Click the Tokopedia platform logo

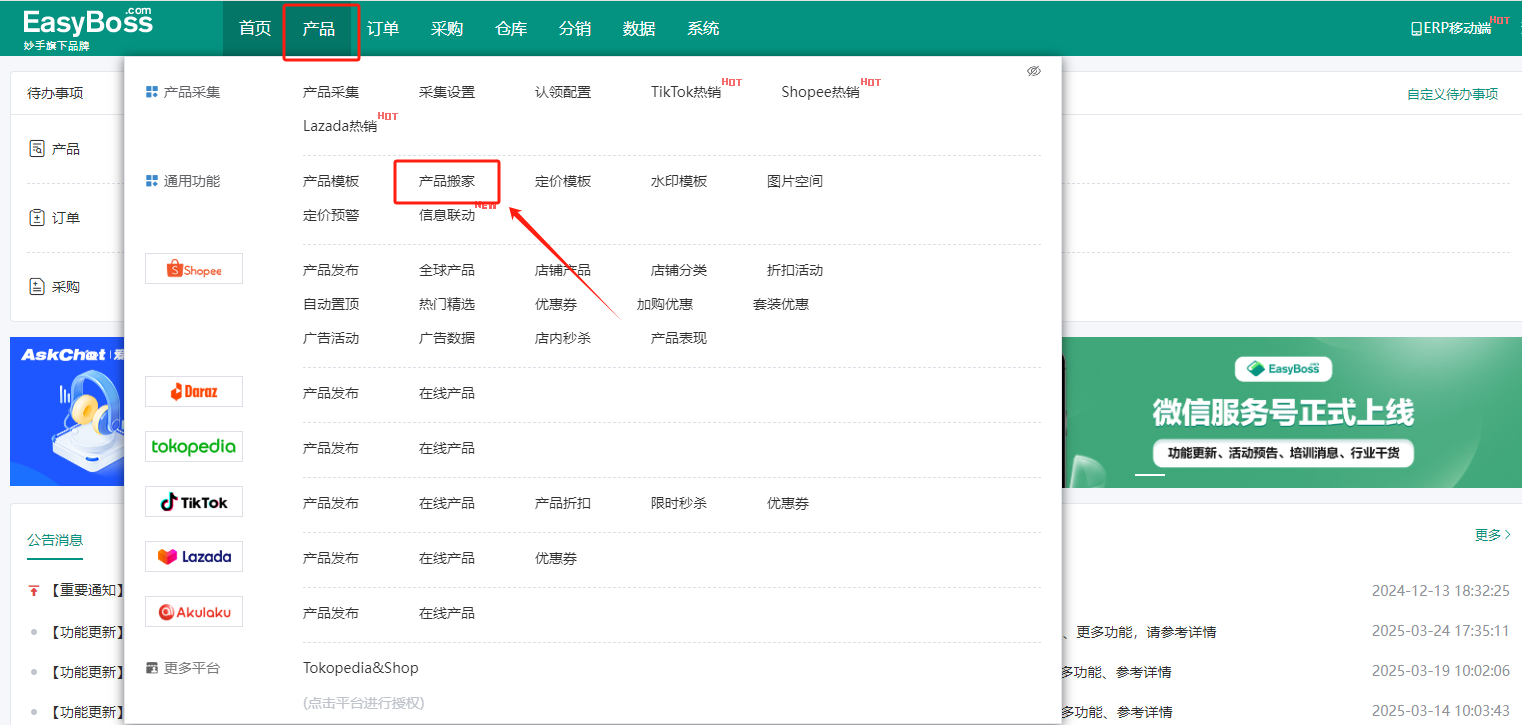[x=194, y=447]
